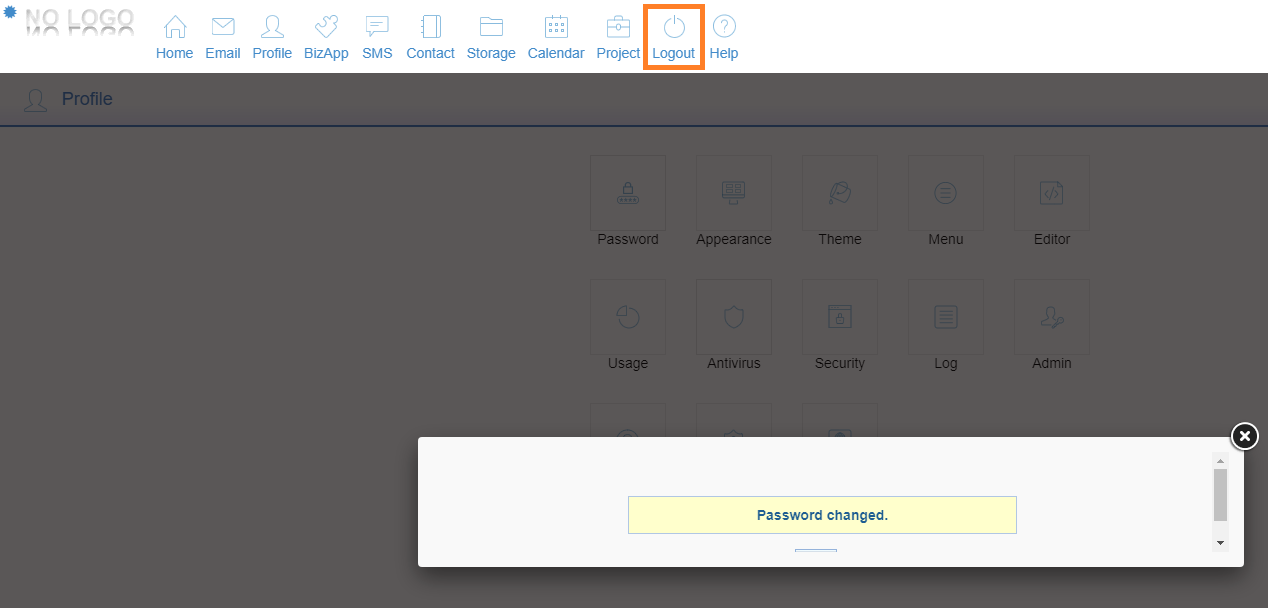Viewport: 1268px width, 608px height.
Task: Open the Email module
Action: click(222, 38)
